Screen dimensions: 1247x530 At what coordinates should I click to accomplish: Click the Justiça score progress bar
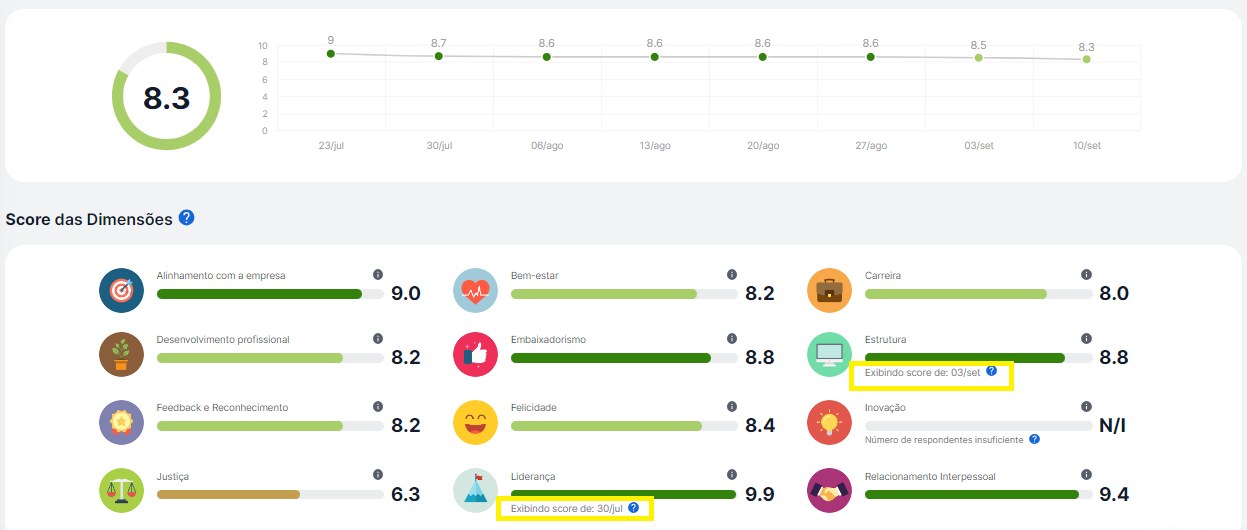pyautogui.click(x=270, y=494)
